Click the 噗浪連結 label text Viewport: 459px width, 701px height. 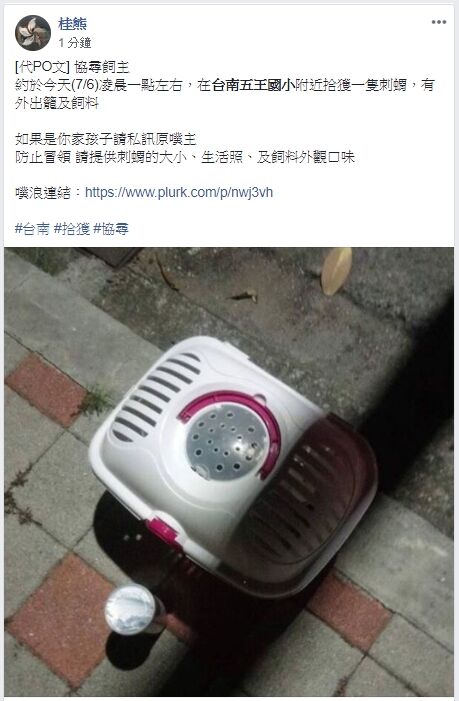coord(43,193)
